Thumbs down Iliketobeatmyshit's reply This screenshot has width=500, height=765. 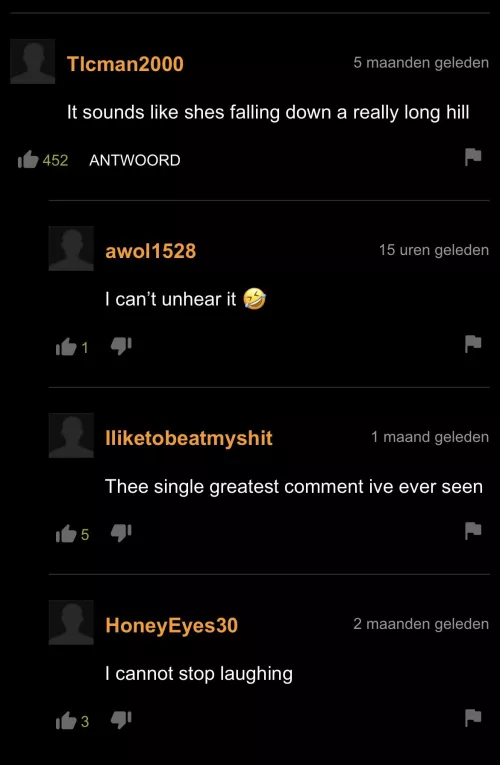[x=121, y=533]
